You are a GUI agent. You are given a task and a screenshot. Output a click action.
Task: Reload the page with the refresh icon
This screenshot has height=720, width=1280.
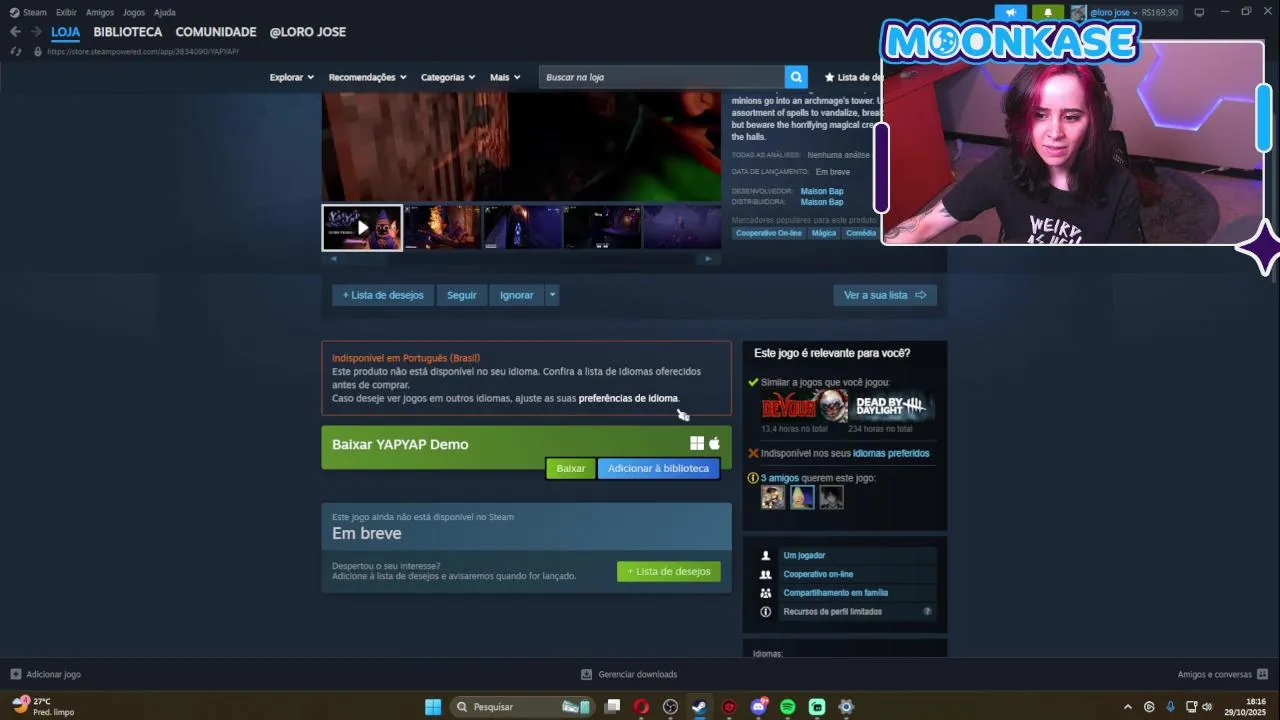click(x=15, y=51)
